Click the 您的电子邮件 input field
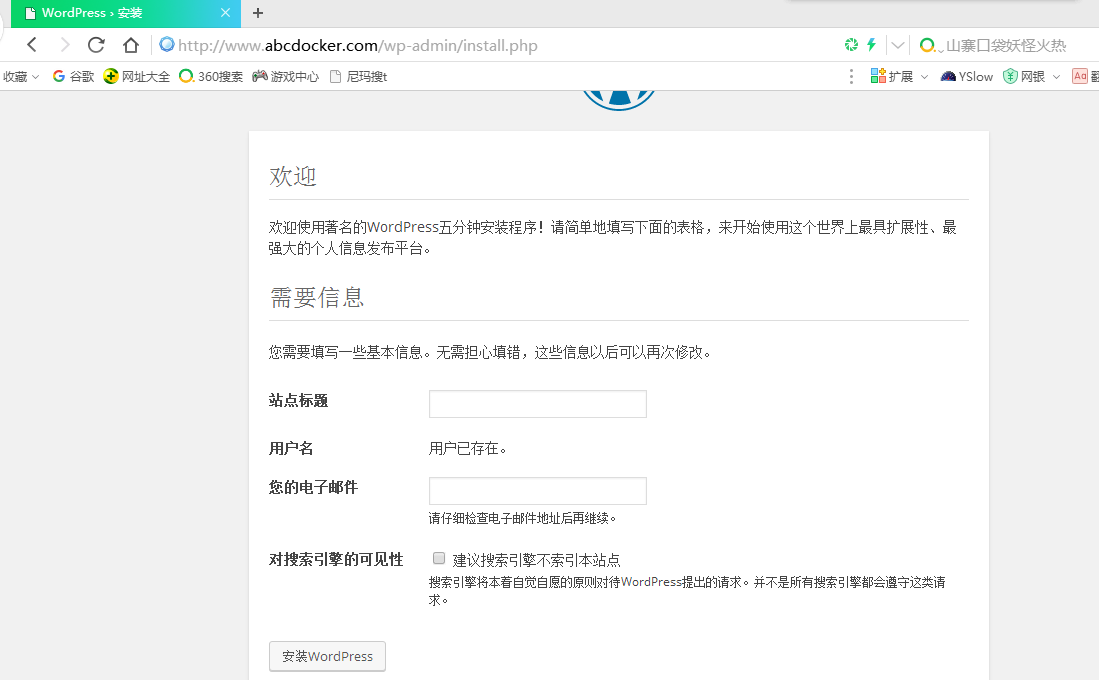 point(538,491)
